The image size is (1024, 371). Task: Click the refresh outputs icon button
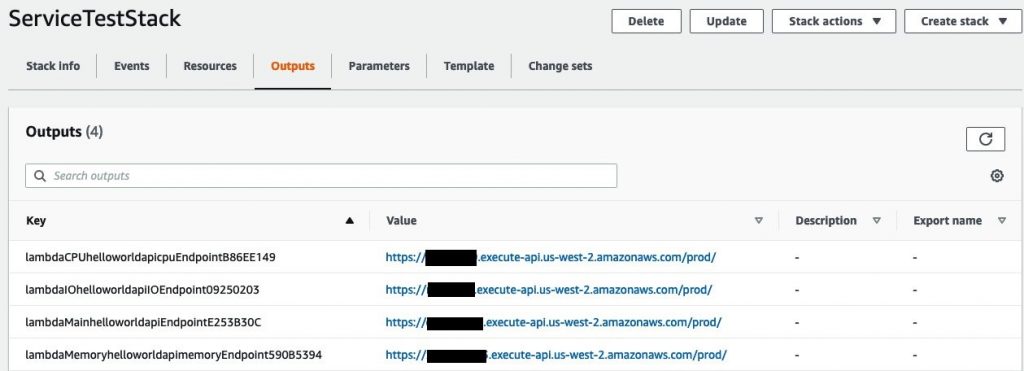coord(985,139)
